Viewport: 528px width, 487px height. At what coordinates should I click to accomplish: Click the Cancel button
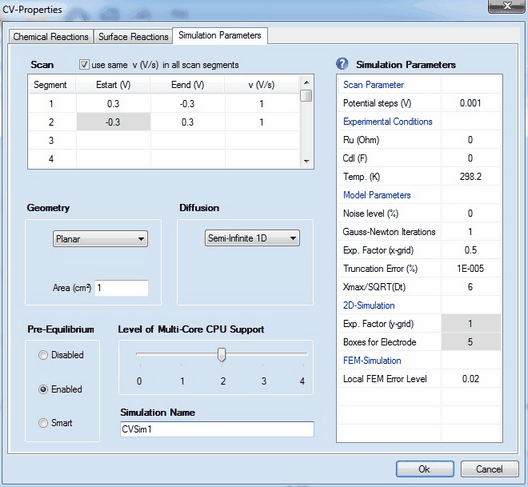pyautogui.click(x=489, y=469)
